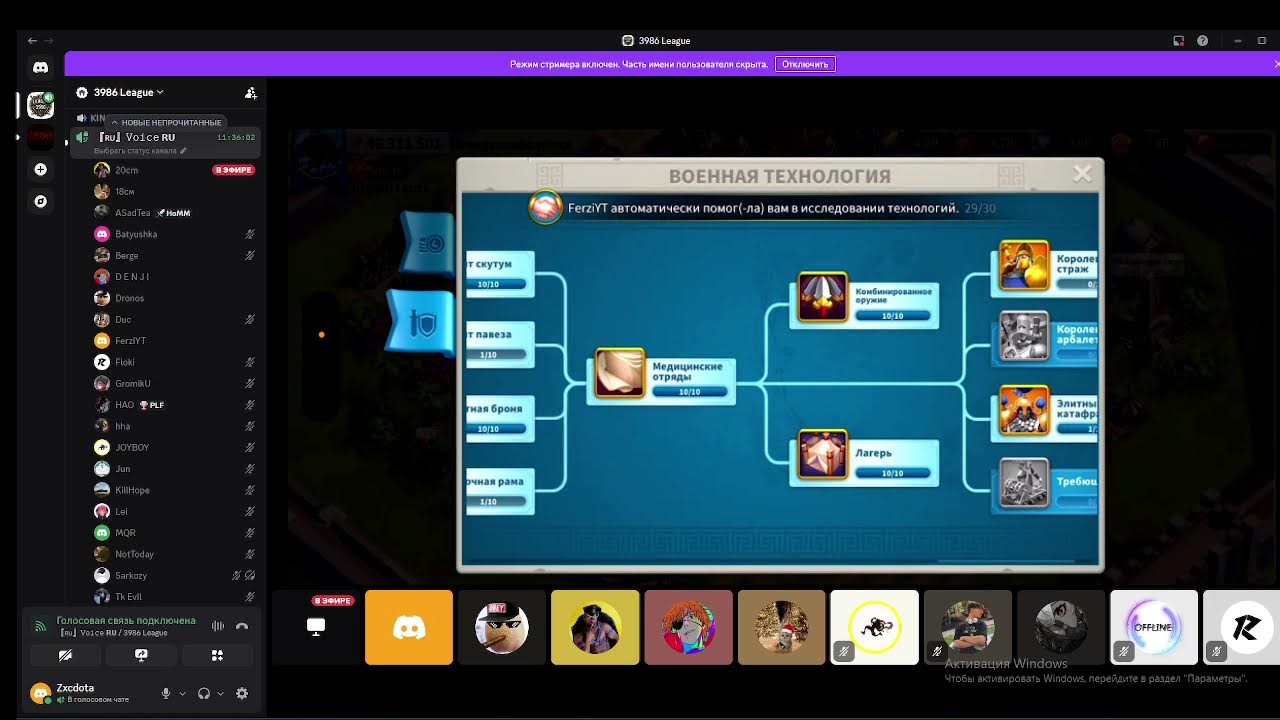Click the Zxcdota user profile panel
The image size is (1280, 720).
click(90, 693)
